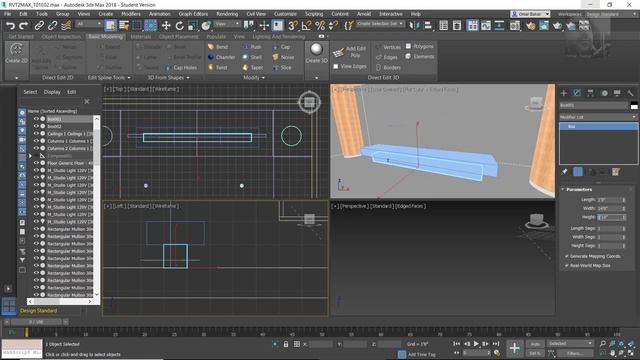Click the Cap Holes button
This screenshot has height=360, width=640.
coord(181,67)
